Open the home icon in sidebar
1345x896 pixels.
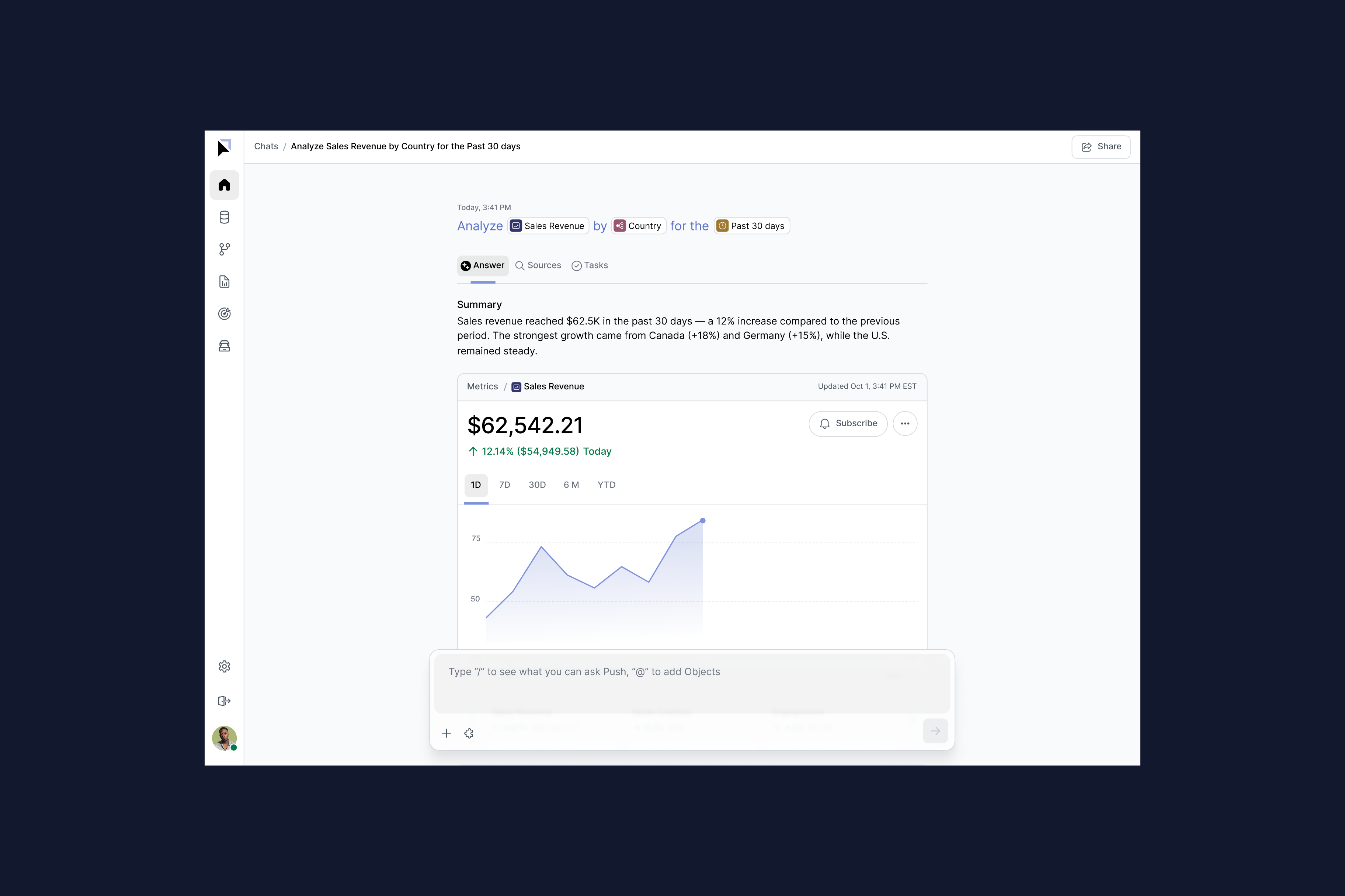[224, 185]
